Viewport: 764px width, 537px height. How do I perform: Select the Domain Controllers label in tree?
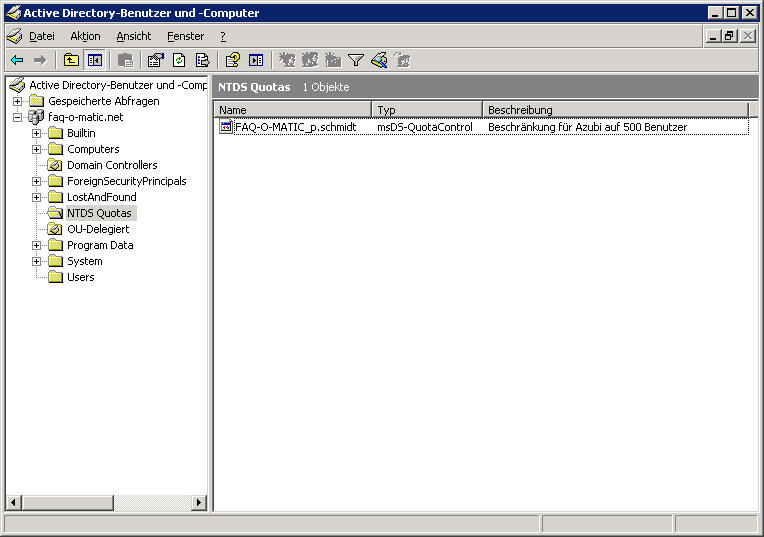pyautogui.click(x=112, y=165)
